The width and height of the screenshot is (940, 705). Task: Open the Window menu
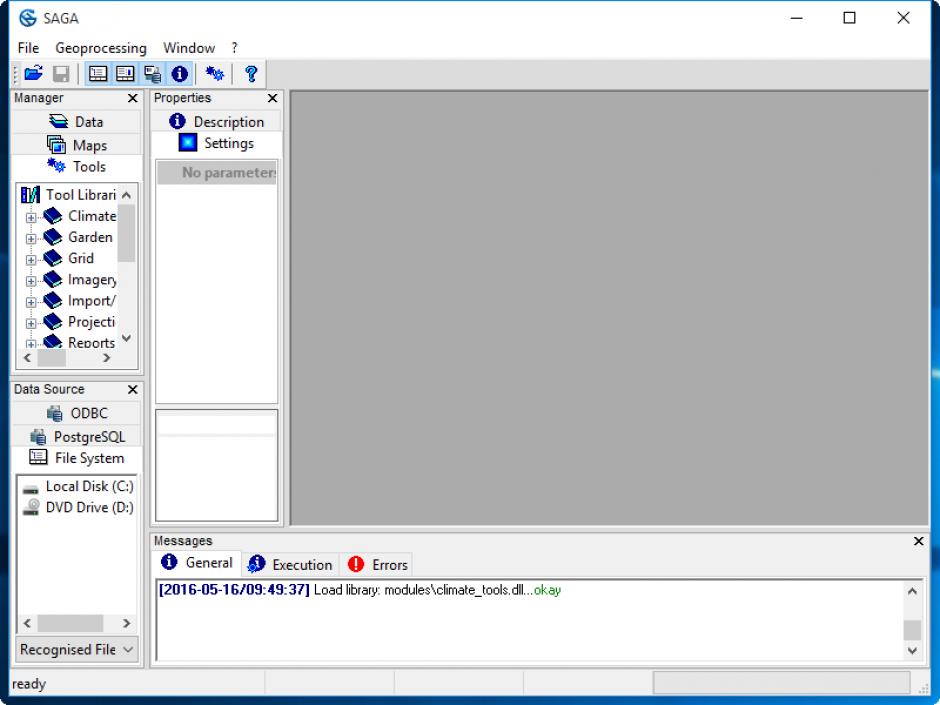[x=189, y=48]
